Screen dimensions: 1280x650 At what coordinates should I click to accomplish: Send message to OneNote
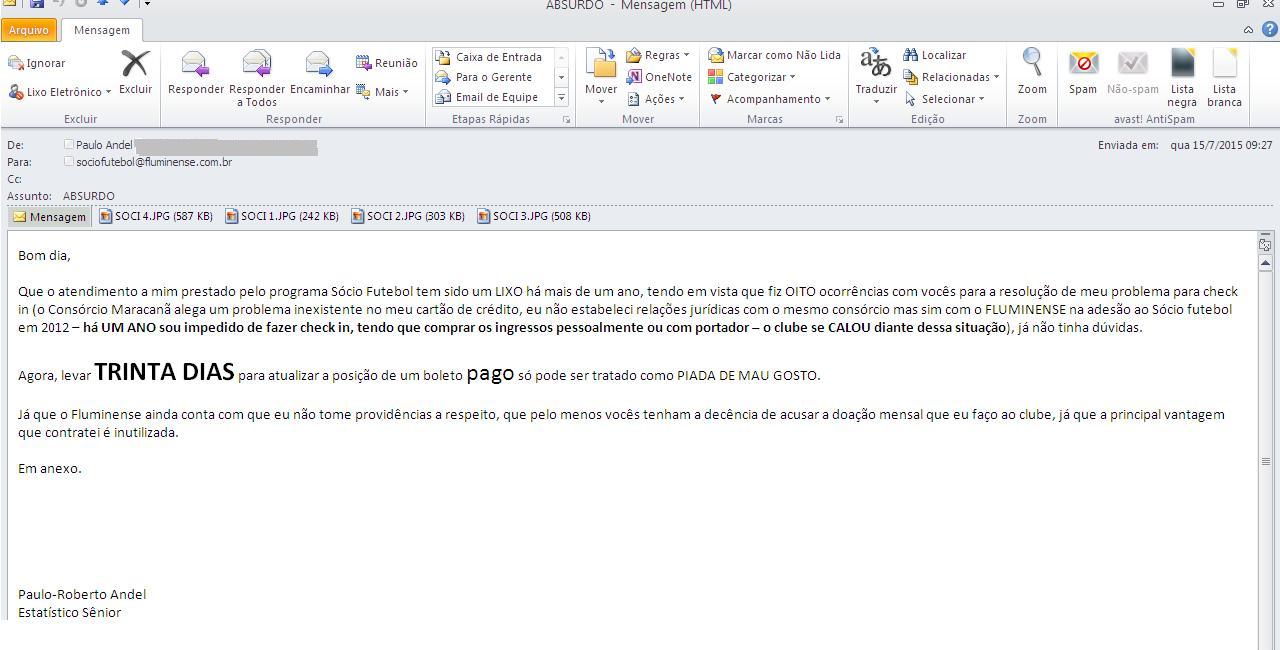659,77
